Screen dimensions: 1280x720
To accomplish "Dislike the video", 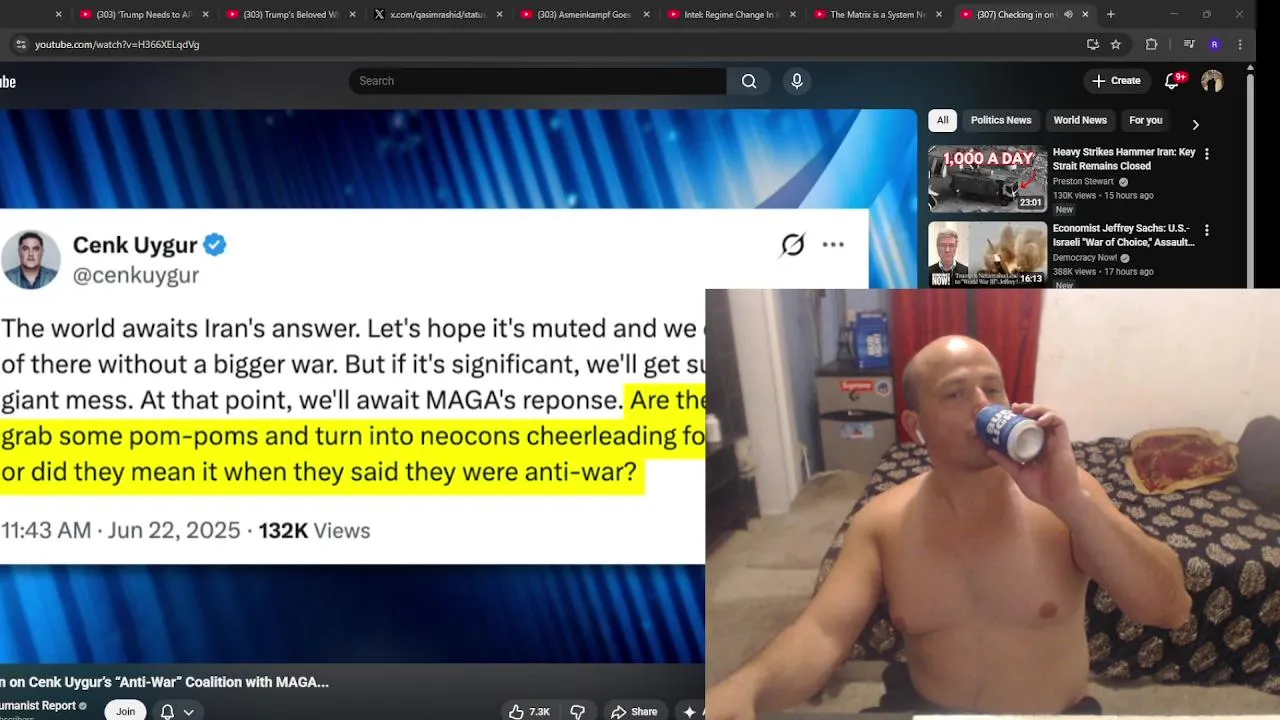I will pos(577,711).
